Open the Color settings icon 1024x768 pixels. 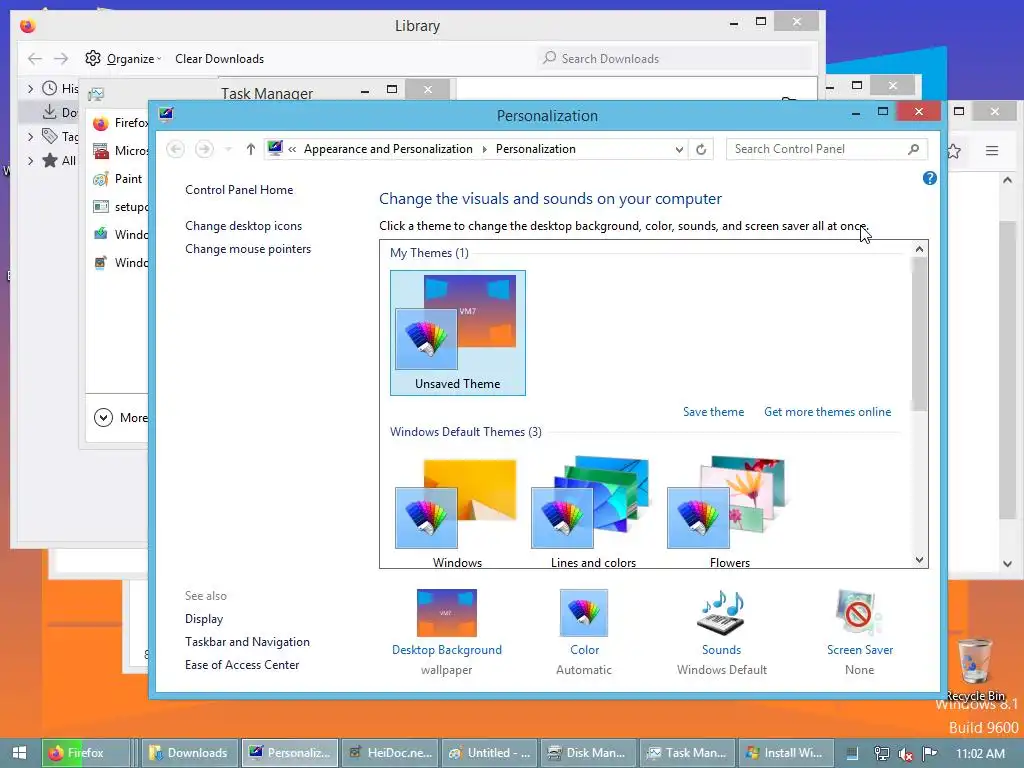(x=584, y=613)
